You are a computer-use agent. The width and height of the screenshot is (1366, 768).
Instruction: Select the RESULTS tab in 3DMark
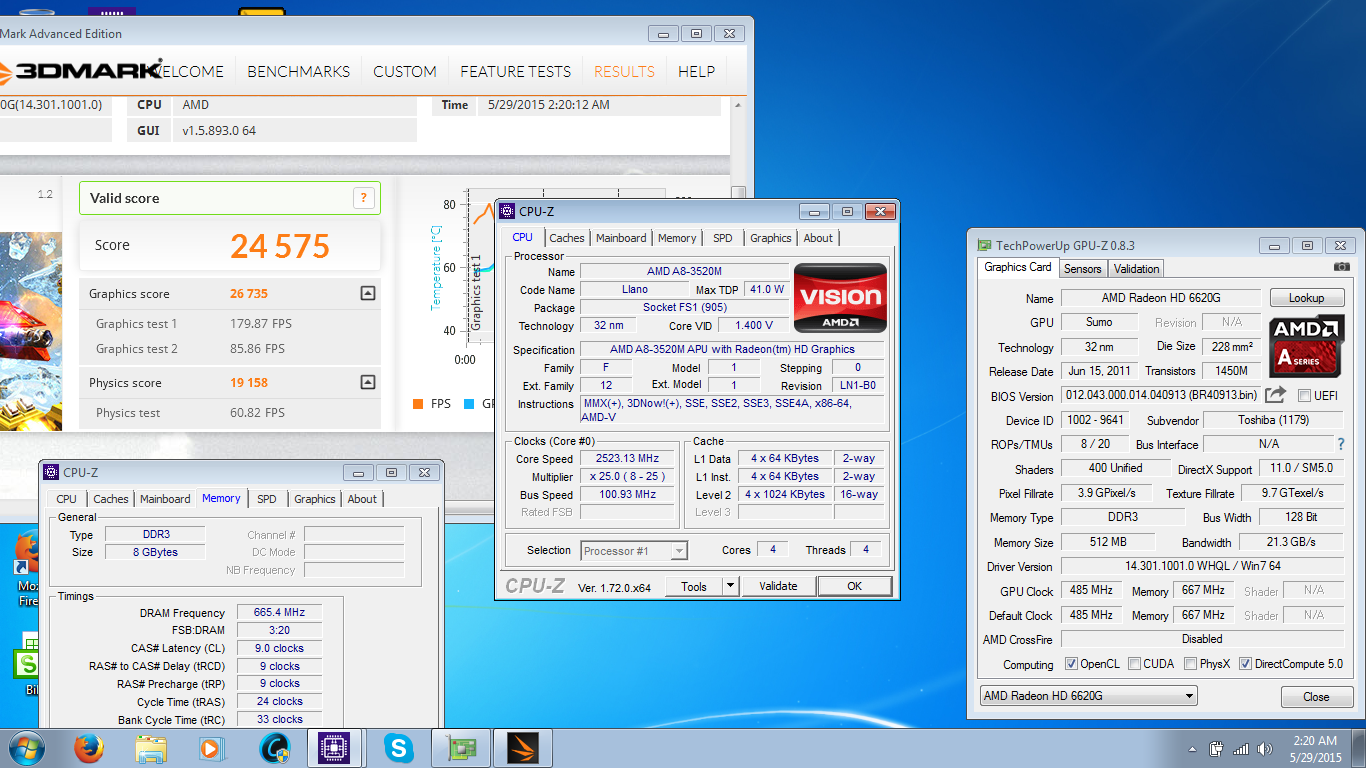pyautogui.click(x=624, y=71)
